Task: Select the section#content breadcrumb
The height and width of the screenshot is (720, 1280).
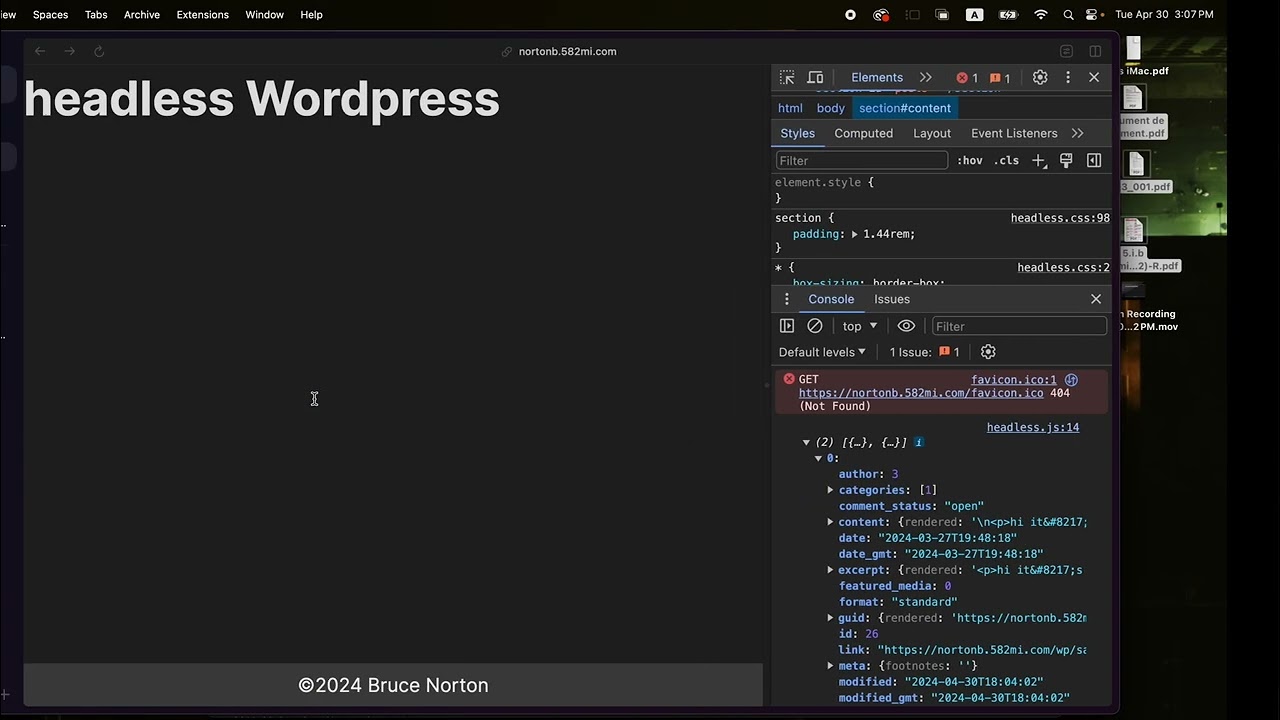Action: click(x=905, y=108)
